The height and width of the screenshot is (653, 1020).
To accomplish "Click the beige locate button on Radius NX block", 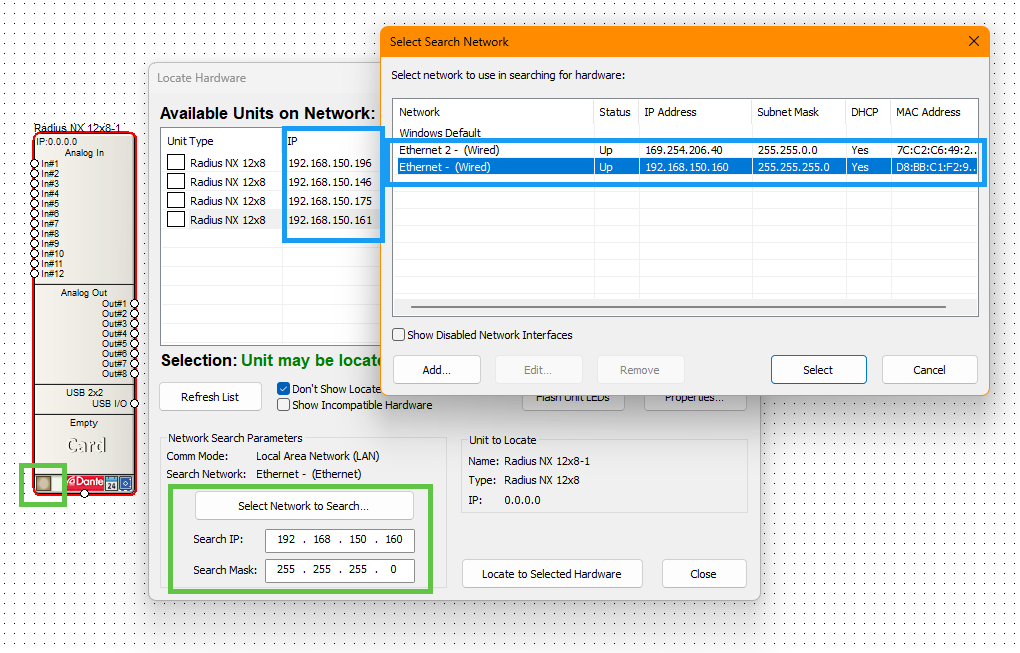I will [44, 484].
